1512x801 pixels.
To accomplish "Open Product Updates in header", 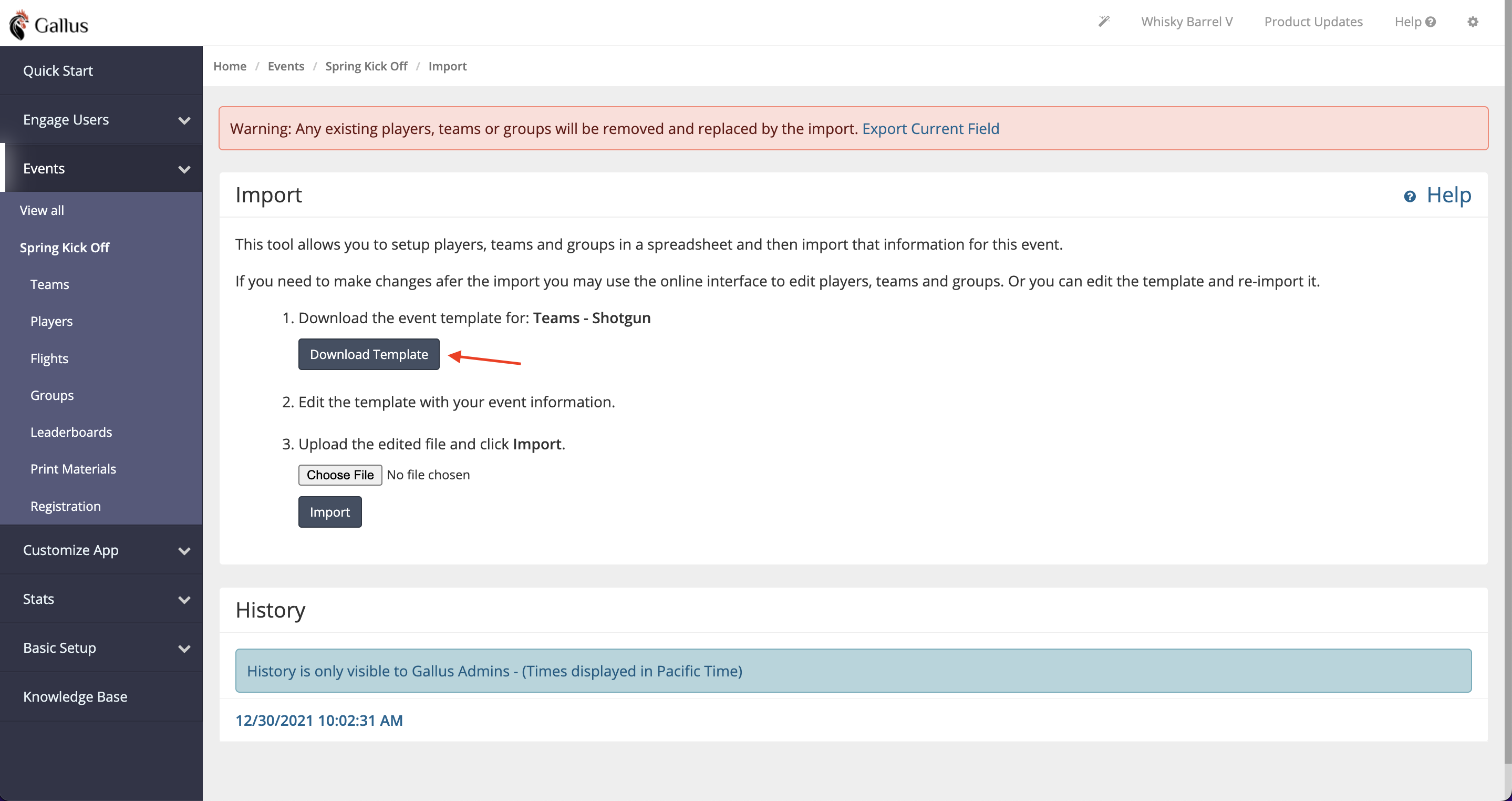I will point(1313,22).
